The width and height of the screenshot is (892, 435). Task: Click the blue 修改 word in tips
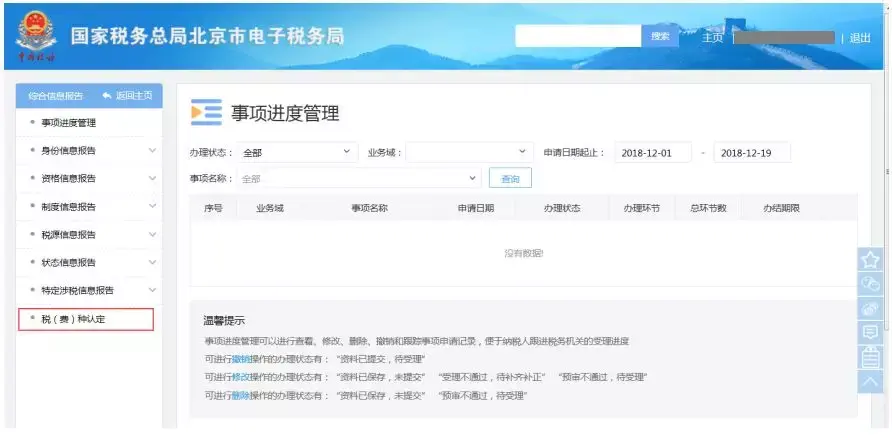pos(241,377)
